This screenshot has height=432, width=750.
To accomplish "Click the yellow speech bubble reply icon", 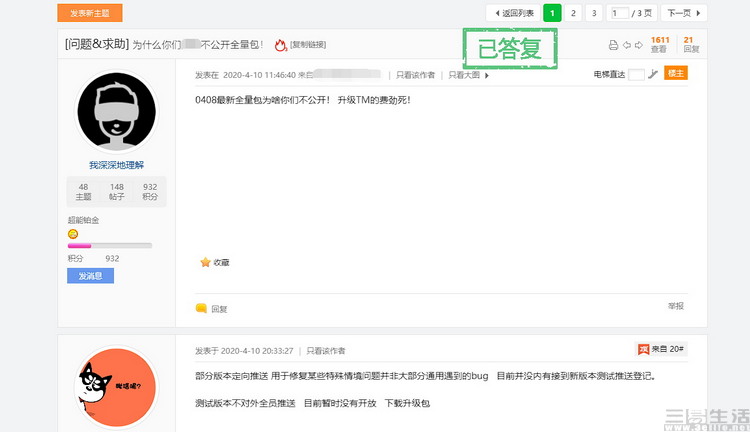I will [x=201, y=308].
